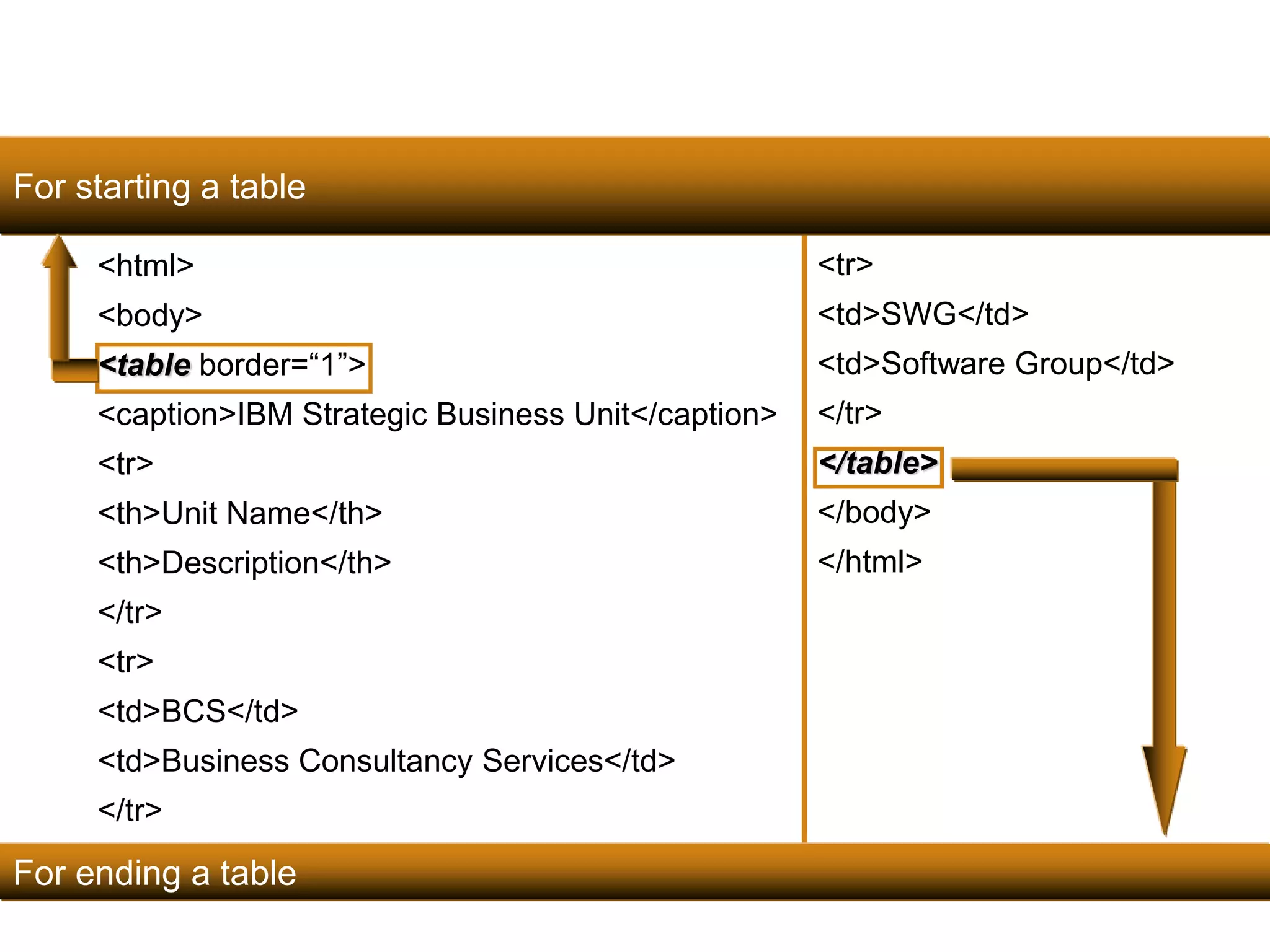Image resolution: width=1270 pixels, height=952 pixels.
Task: Click the Business Consultancy Services line
Action: click(x=386, y=760)
